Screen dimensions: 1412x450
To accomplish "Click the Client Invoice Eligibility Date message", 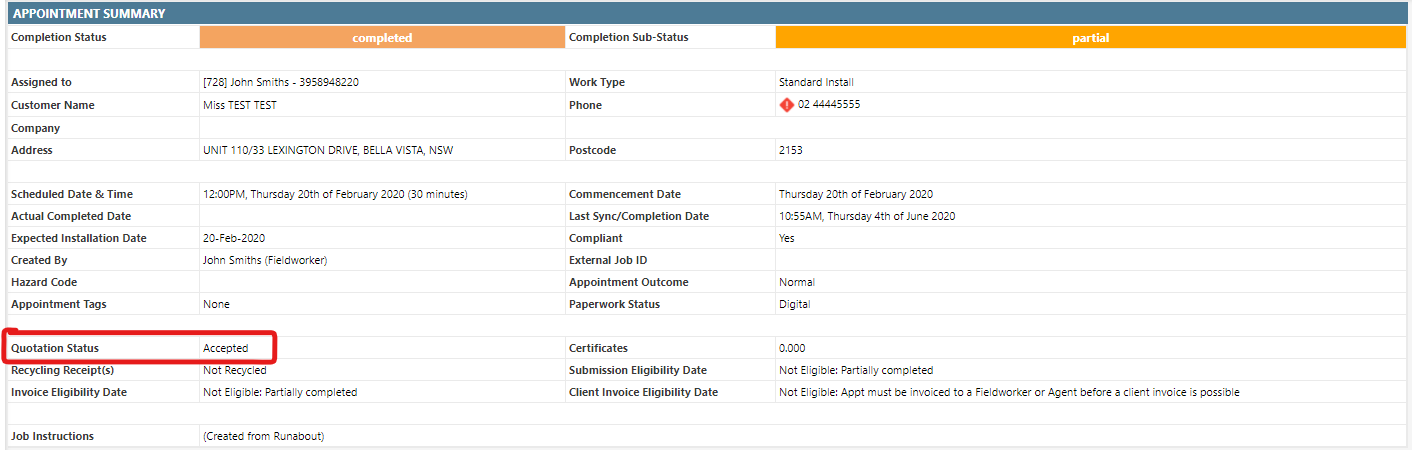I will [1008, 392].
